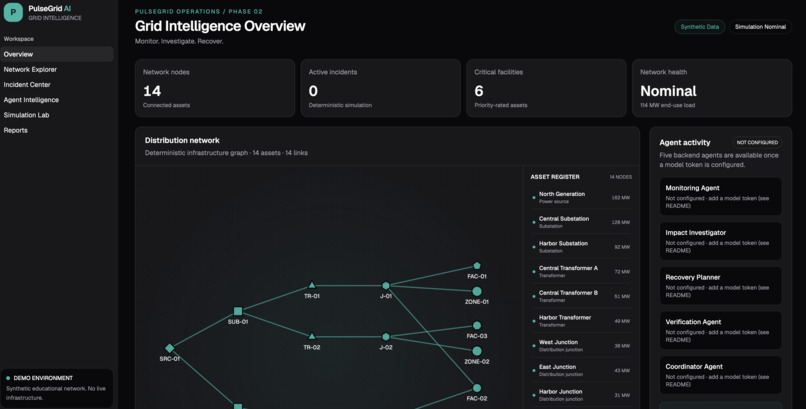Click the NOT CONFIGURED agent status badge
This screenshot has width=806, height=409.
(757, 142)
